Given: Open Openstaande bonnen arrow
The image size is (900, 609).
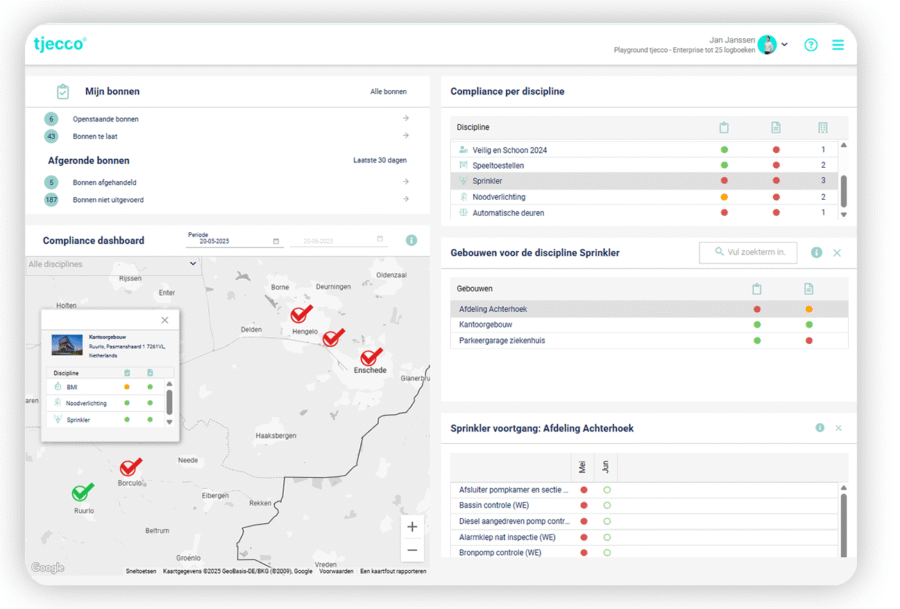Looking at the screenshot, I should (406, 118).
